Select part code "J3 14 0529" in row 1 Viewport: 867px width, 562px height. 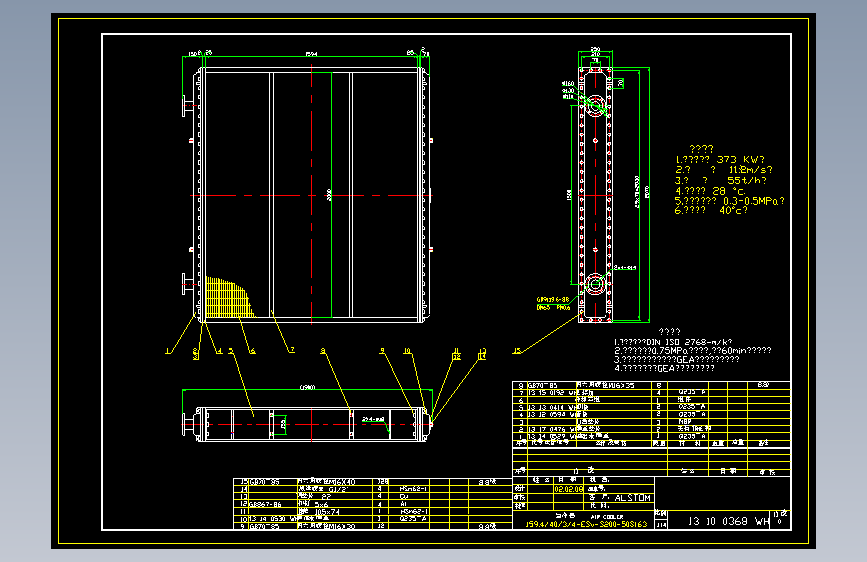[548, 436]
